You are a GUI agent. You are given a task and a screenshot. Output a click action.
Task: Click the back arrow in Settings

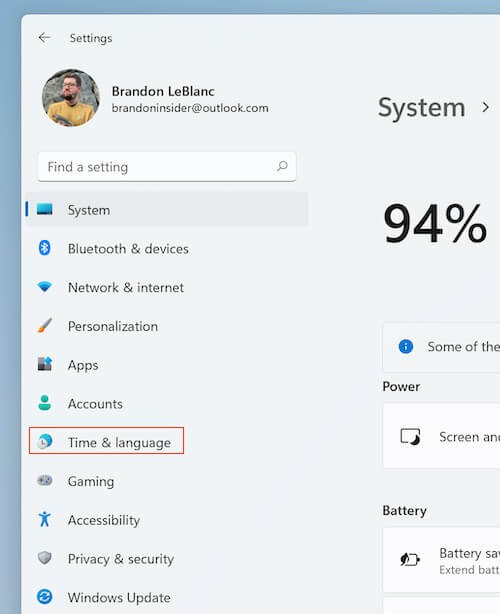(44, 38)
